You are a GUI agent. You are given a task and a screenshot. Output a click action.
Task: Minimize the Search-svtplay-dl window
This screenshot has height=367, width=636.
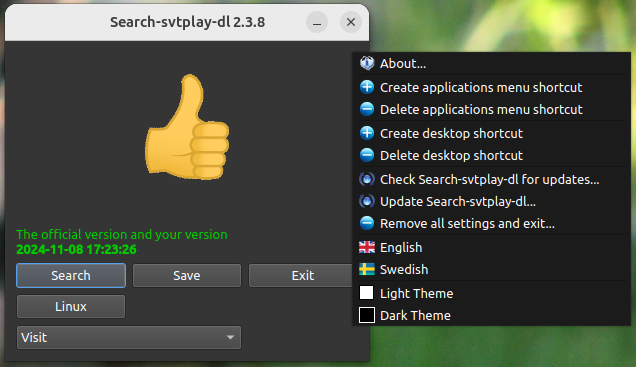(x=317, y=22)
